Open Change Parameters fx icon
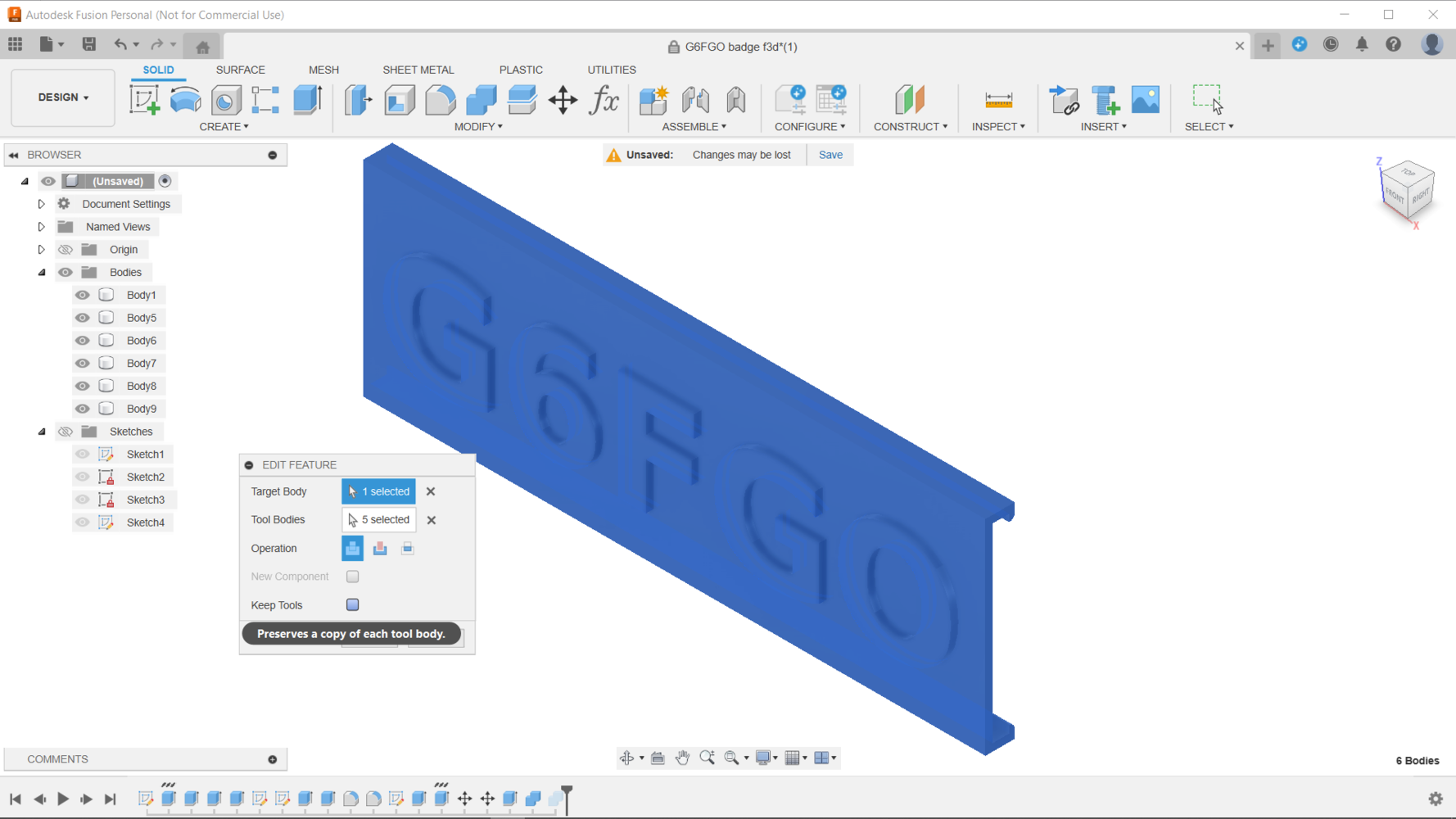Viewport: 1456px width, 819px height. click(x=604, y=100)
